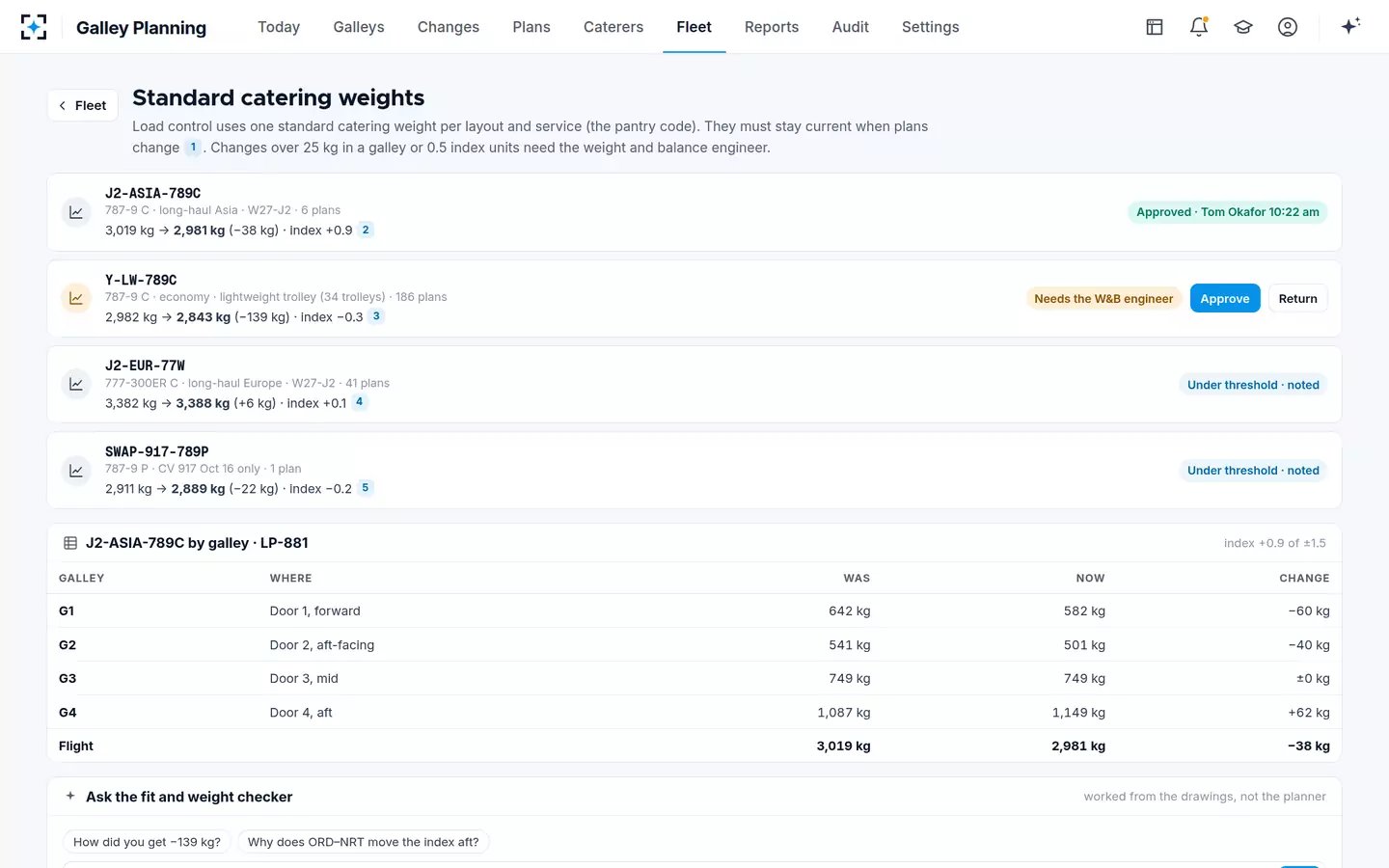Click the G3 was value 749 kg

(x=850, y=679)
